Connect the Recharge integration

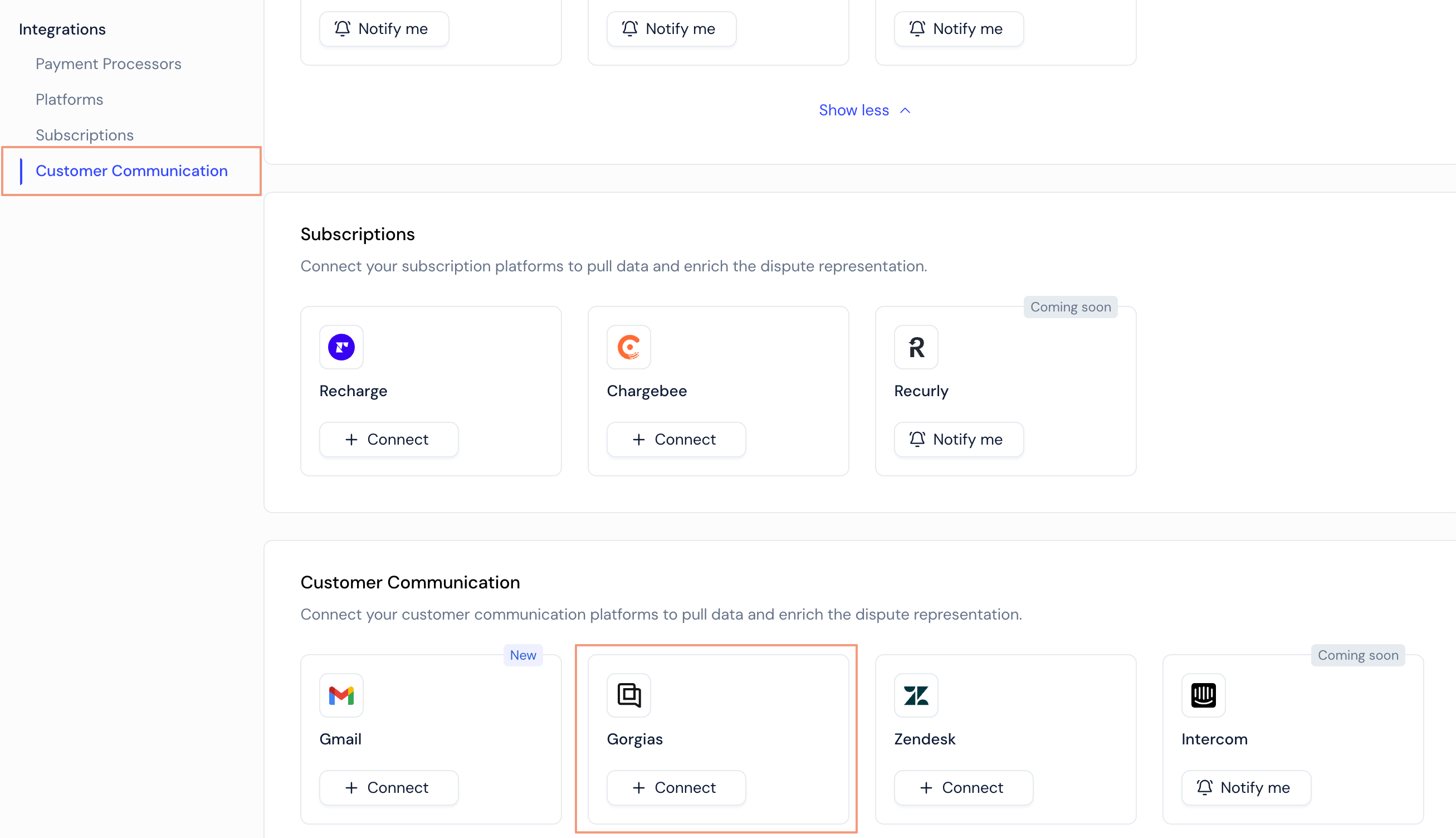pos(388,440)
